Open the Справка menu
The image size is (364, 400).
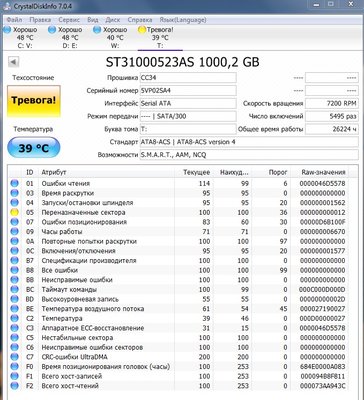[140, 20]
